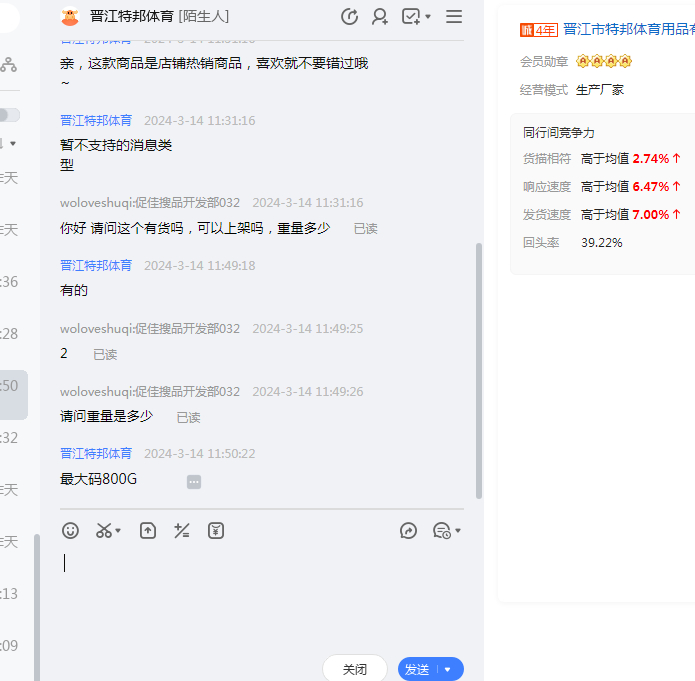Click the chat message scrollbar
Screen dimensions: 695x681
pos(479,370)
